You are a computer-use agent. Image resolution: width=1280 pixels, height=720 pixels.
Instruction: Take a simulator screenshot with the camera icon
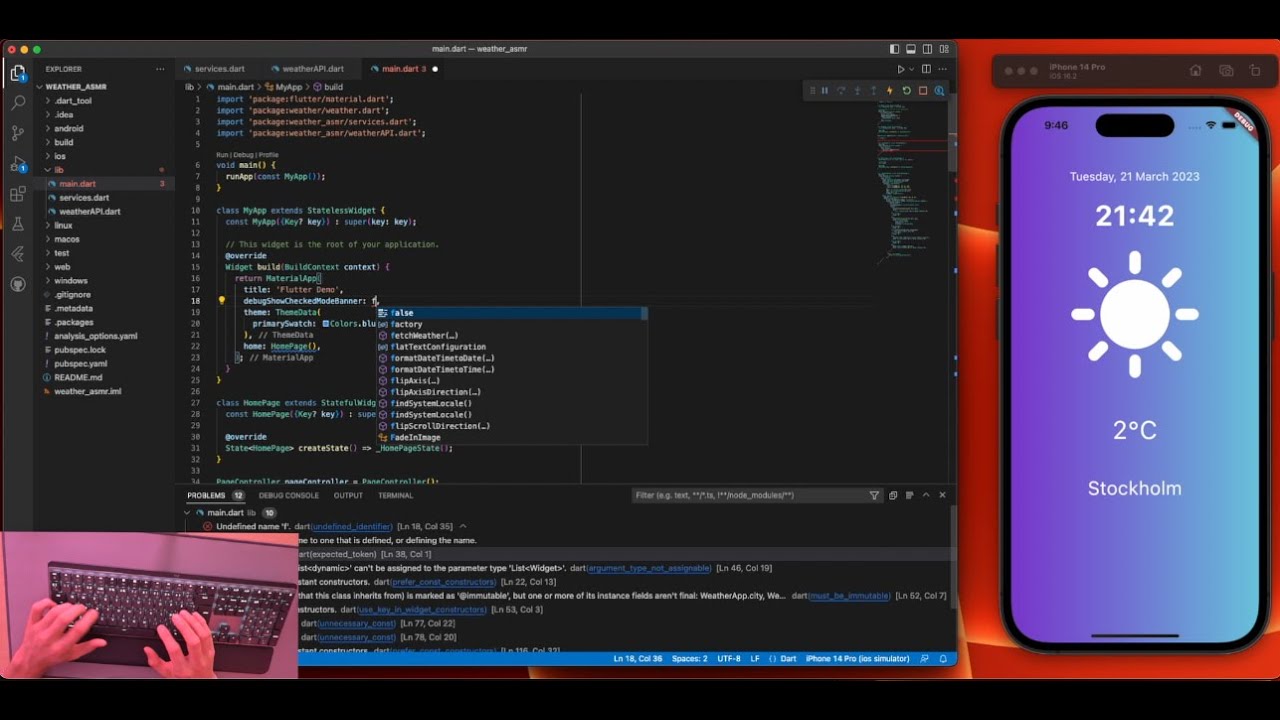(x=1226, y=71)
